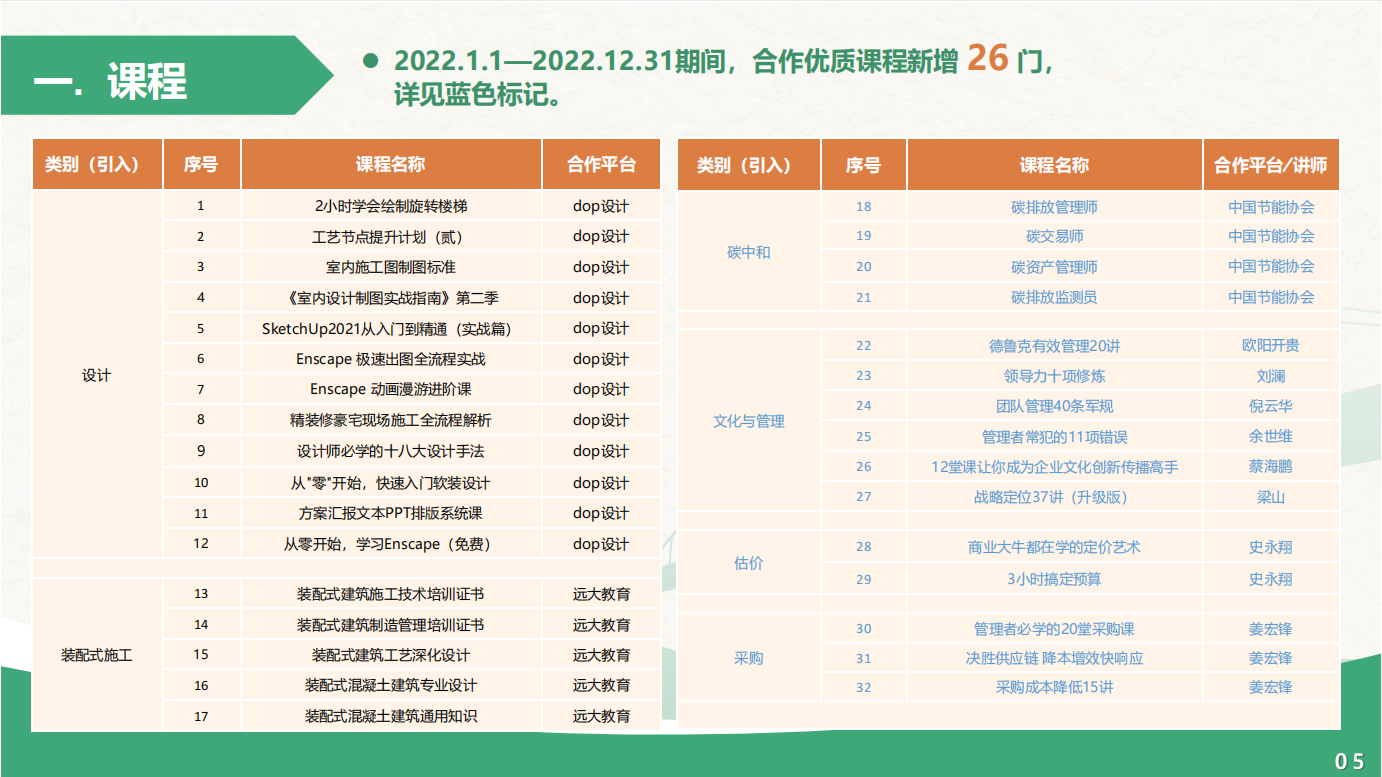Click course '碳资产管理师'
1382x777 pixels.
click(1055, 267)
